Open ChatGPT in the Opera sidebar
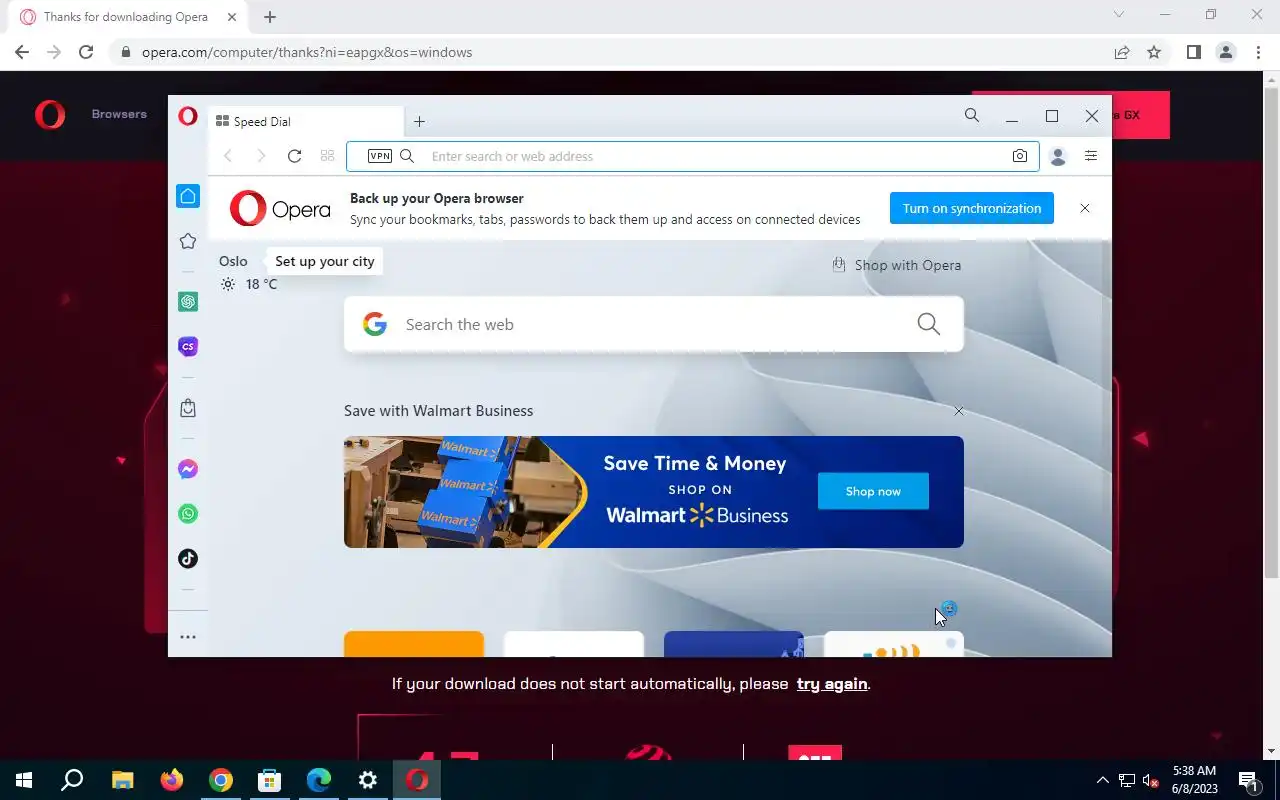Image resolution: width=1280 pixels, height=800 pixels. tap(188, 302)
